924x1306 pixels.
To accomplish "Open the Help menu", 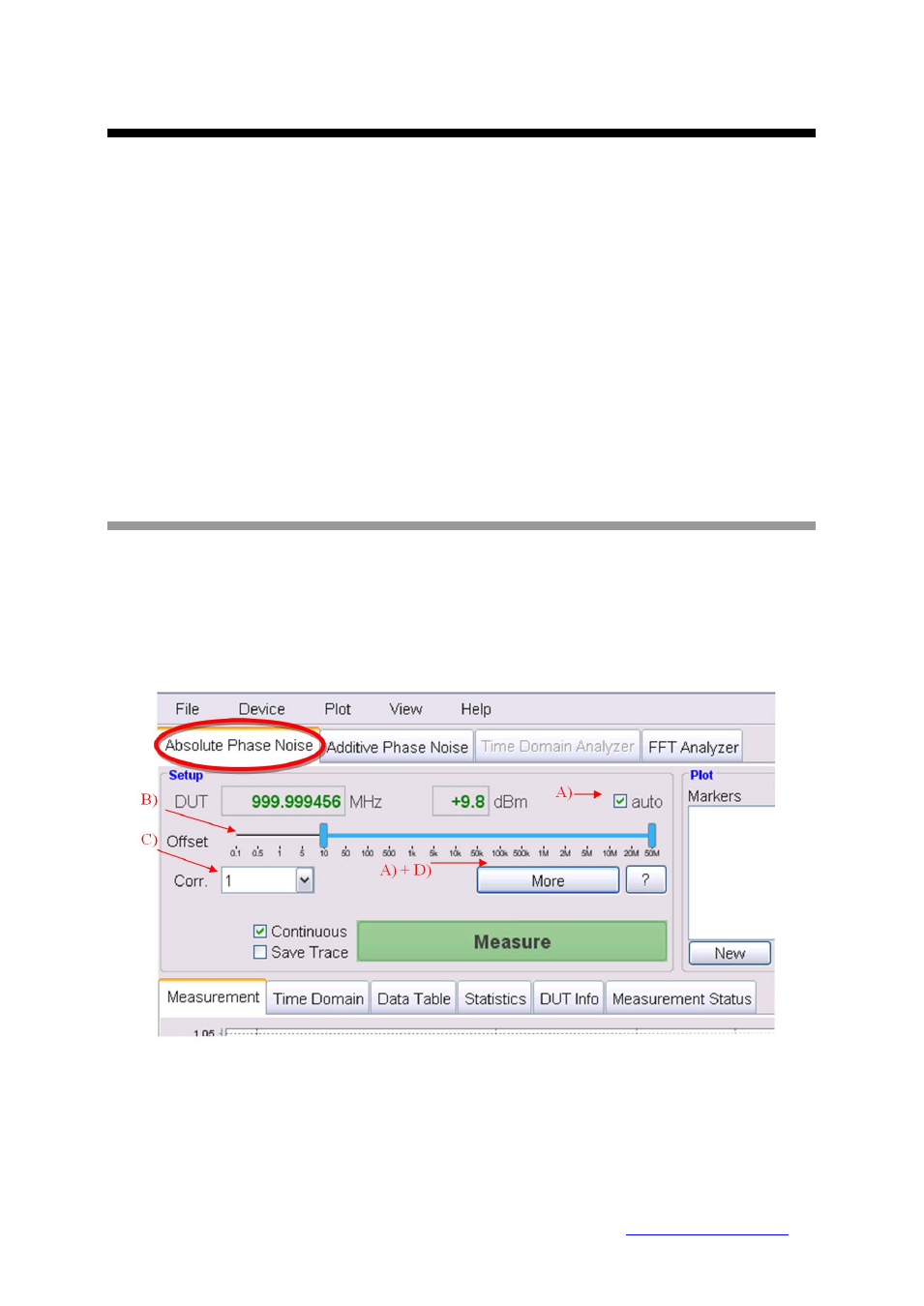I will click(476, 709).
